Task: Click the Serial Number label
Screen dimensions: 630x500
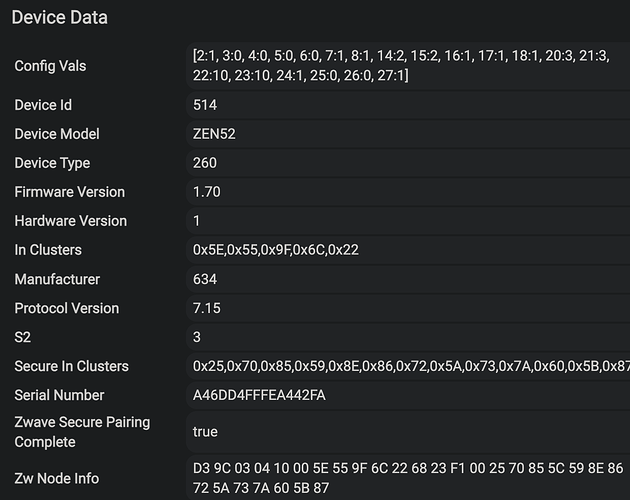Action: pyautogui.click(x=59, y=395)
